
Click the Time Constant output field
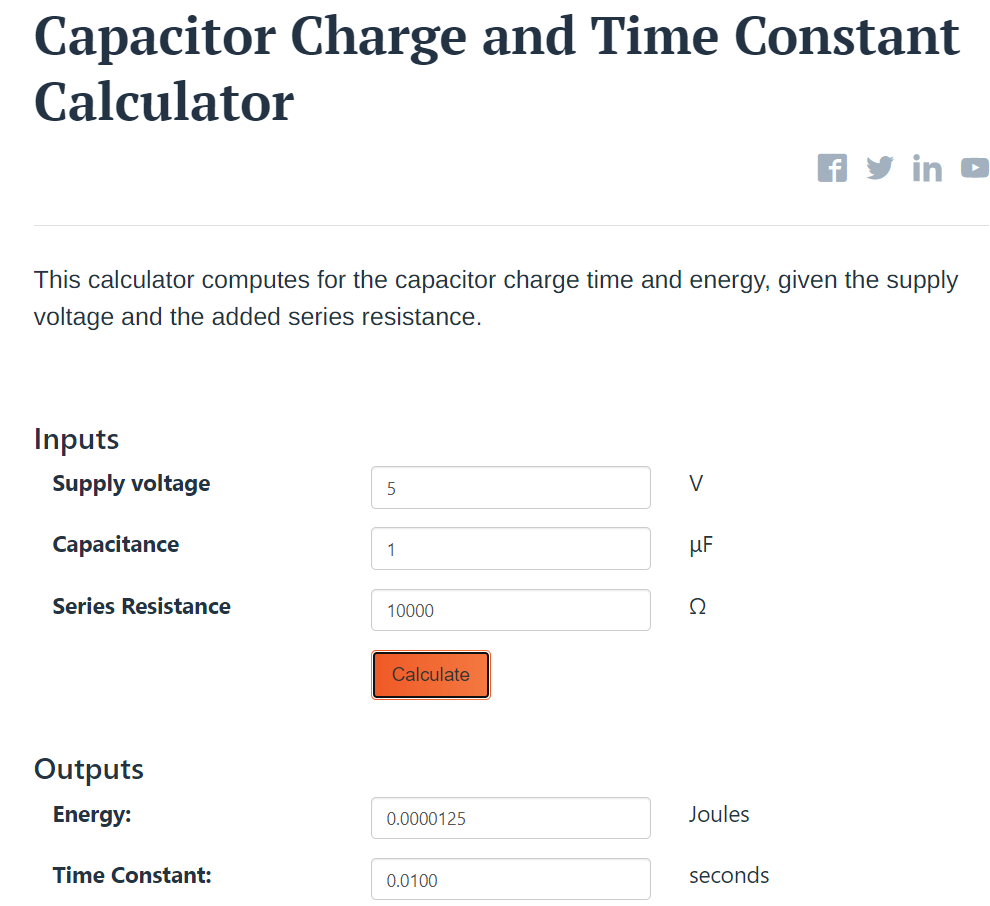click(510, 879)
